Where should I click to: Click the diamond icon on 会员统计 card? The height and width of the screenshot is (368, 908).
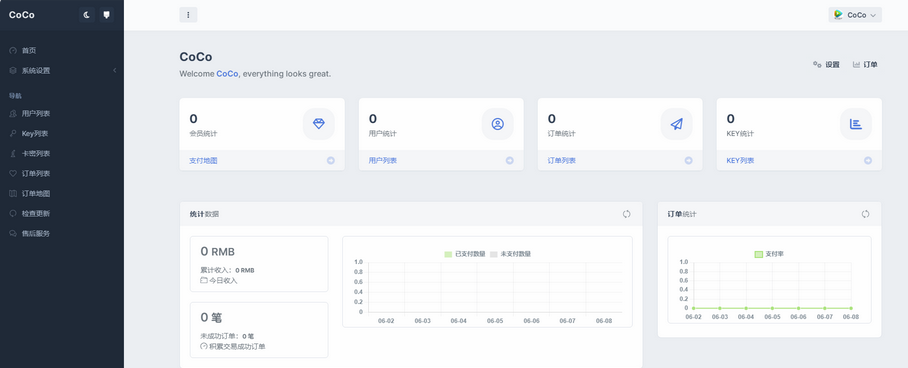(x=319, y=124)
